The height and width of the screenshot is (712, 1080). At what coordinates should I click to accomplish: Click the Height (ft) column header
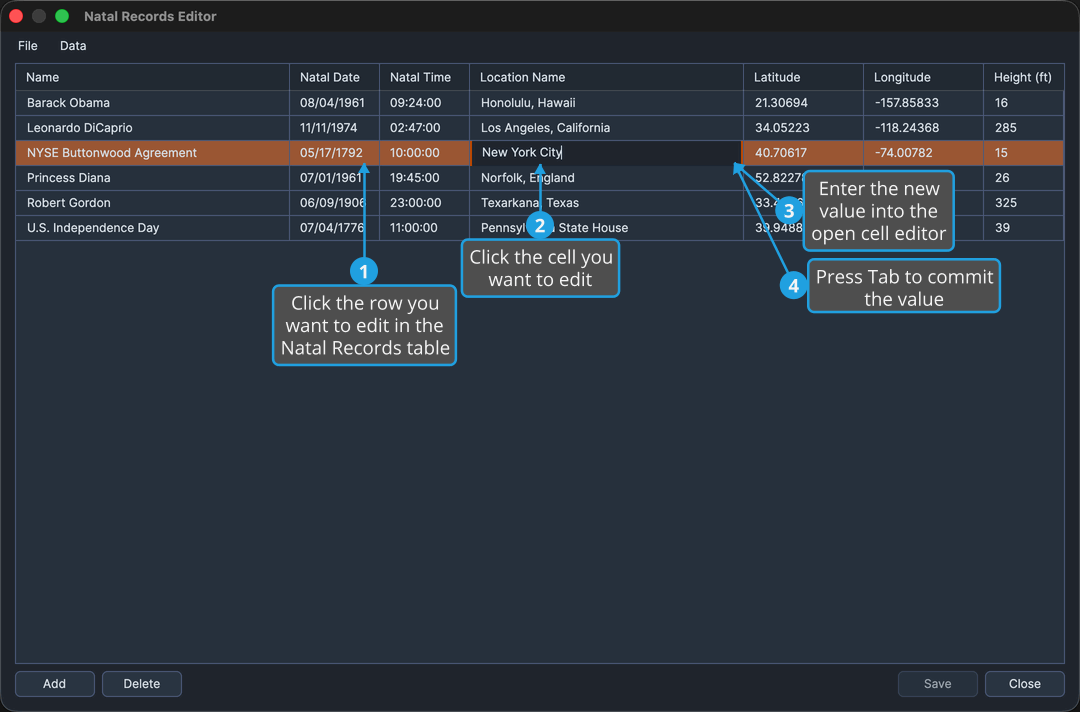[x=1024, y=77]
